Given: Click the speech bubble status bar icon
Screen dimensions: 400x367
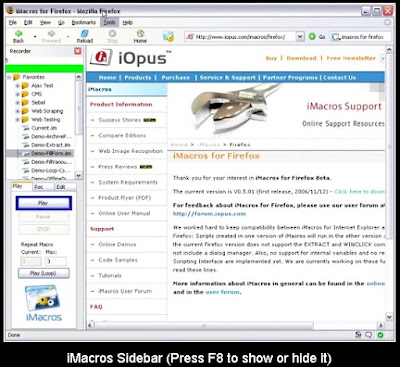Looking at the screenshot, I should [369, 335].
